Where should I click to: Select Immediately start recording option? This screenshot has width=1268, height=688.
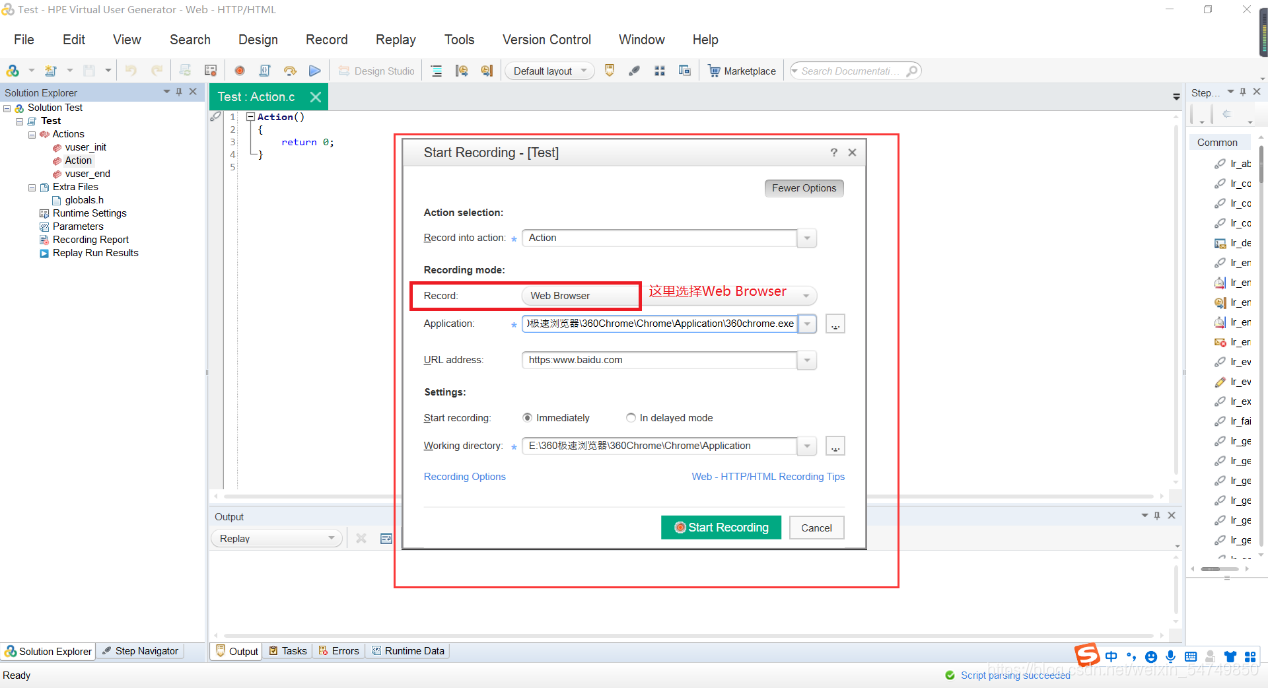(x=528, y=418)
